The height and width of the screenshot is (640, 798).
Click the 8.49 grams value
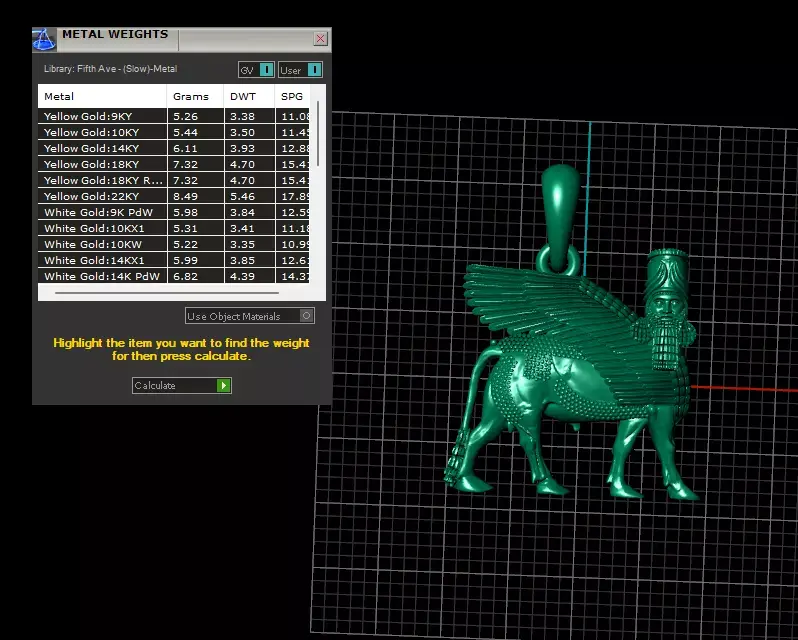185,196
